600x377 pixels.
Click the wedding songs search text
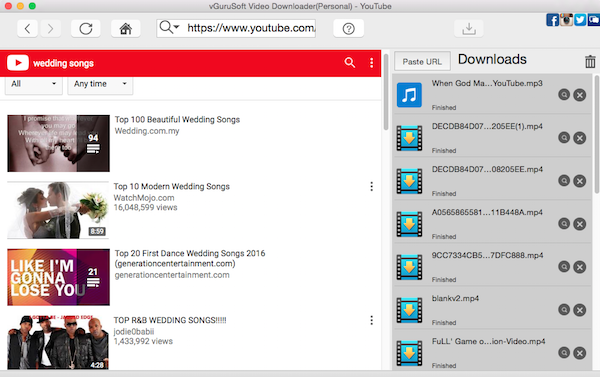tap(64, 63)
